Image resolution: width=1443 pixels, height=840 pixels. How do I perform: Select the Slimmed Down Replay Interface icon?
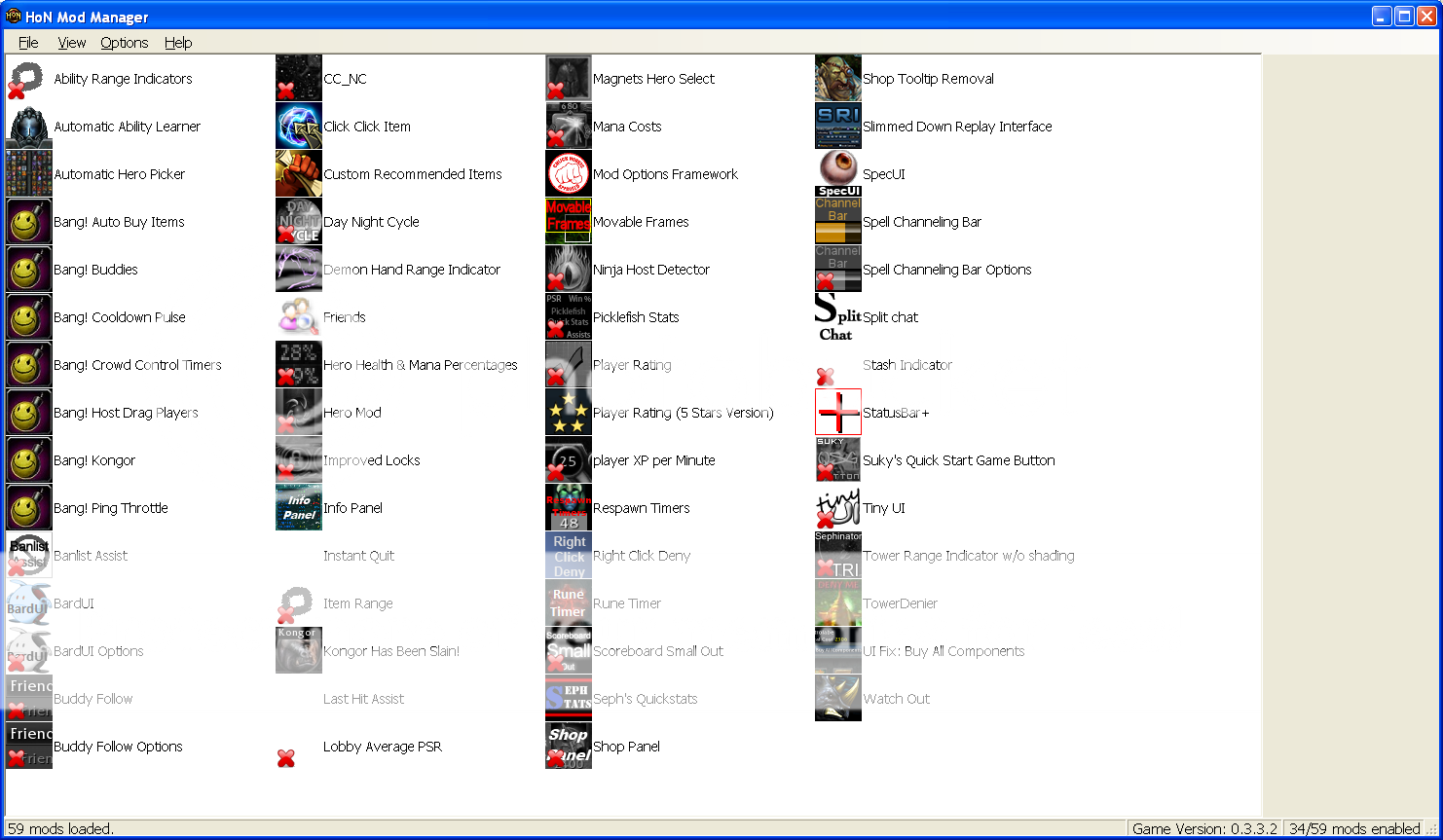click(838, 127)
